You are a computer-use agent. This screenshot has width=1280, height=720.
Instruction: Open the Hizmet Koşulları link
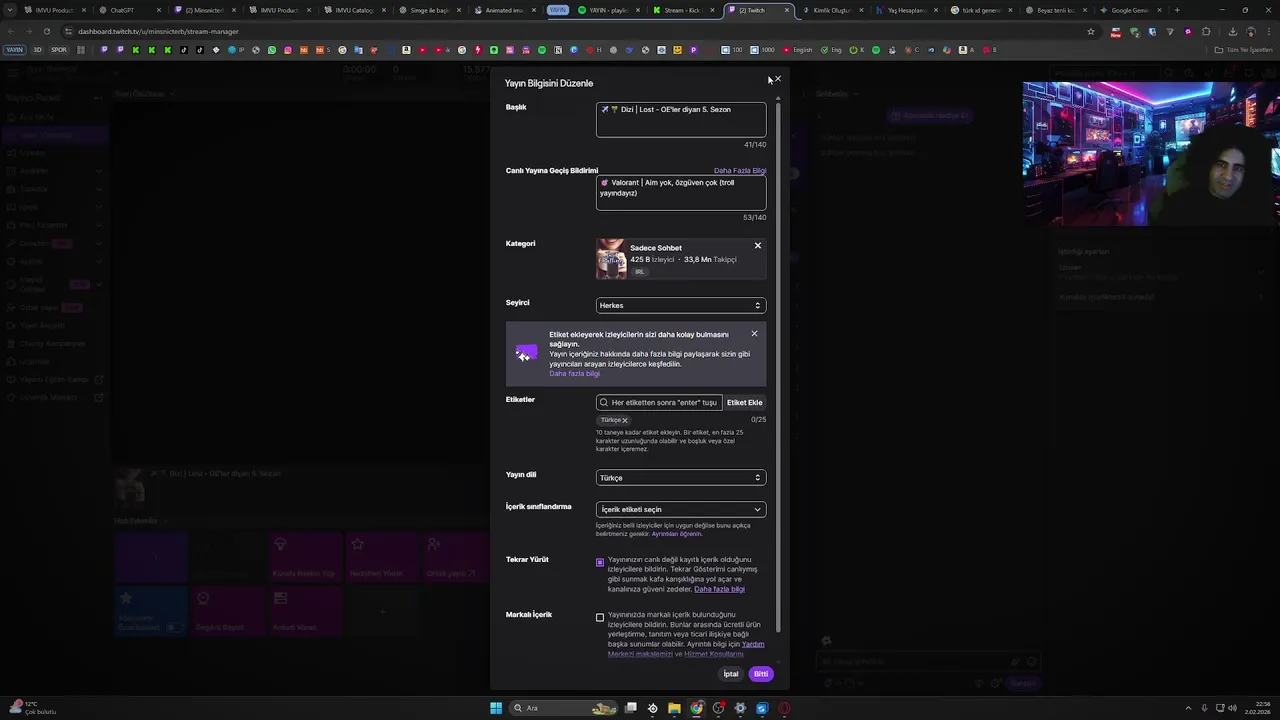(714, 654)
